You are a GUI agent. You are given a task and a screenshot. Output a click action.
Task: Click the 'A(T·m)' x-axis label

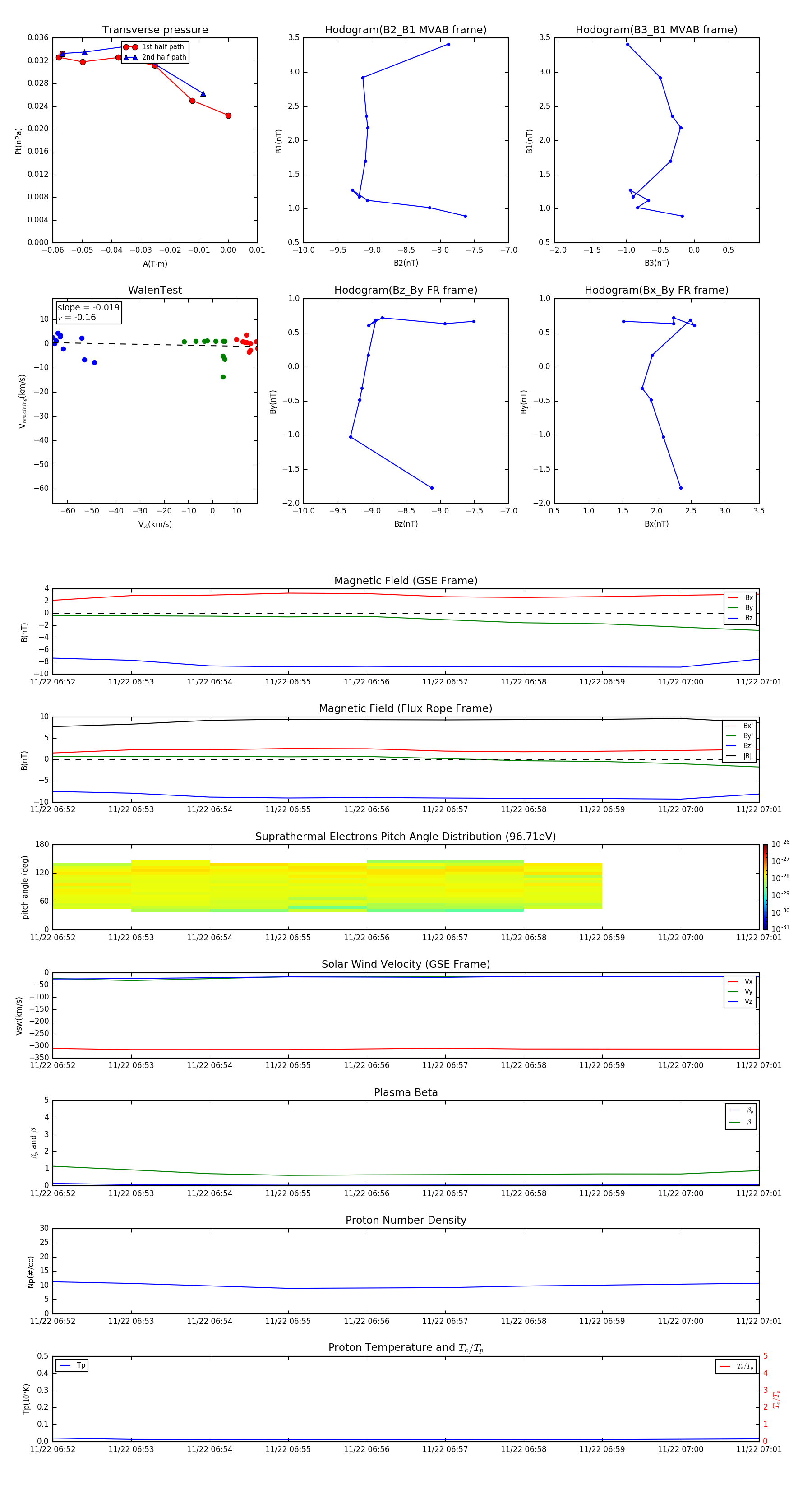pos(155,264)
